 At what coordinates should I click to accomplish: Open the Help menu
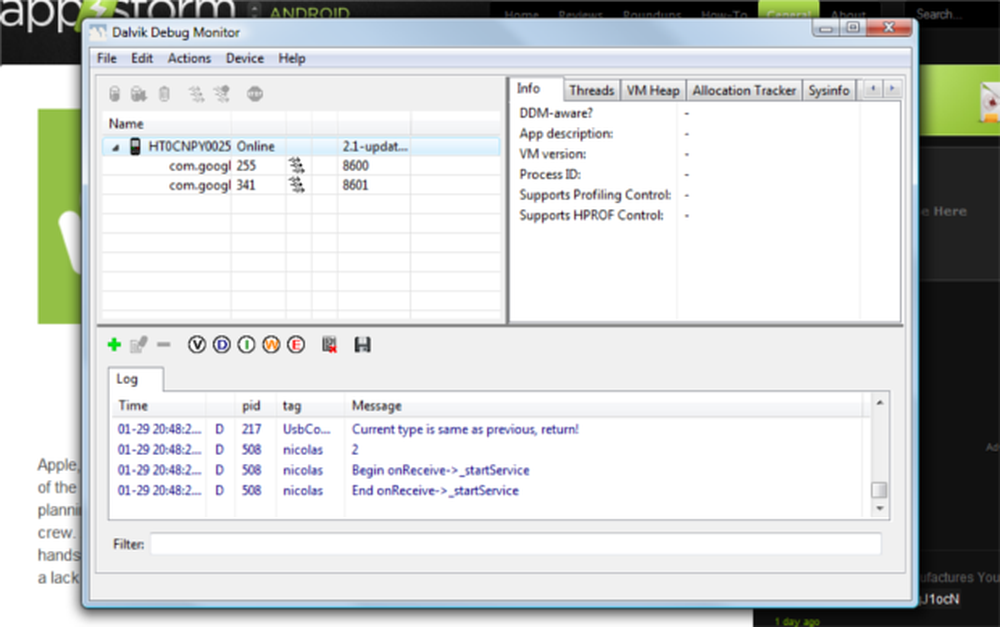click(291, 58)
